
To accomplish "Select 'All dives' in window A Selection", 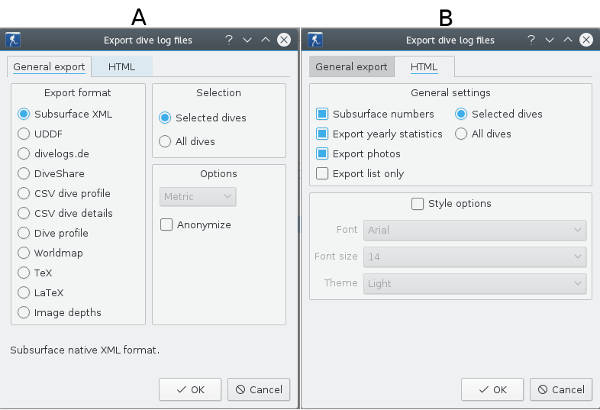I will pos(187,142).
